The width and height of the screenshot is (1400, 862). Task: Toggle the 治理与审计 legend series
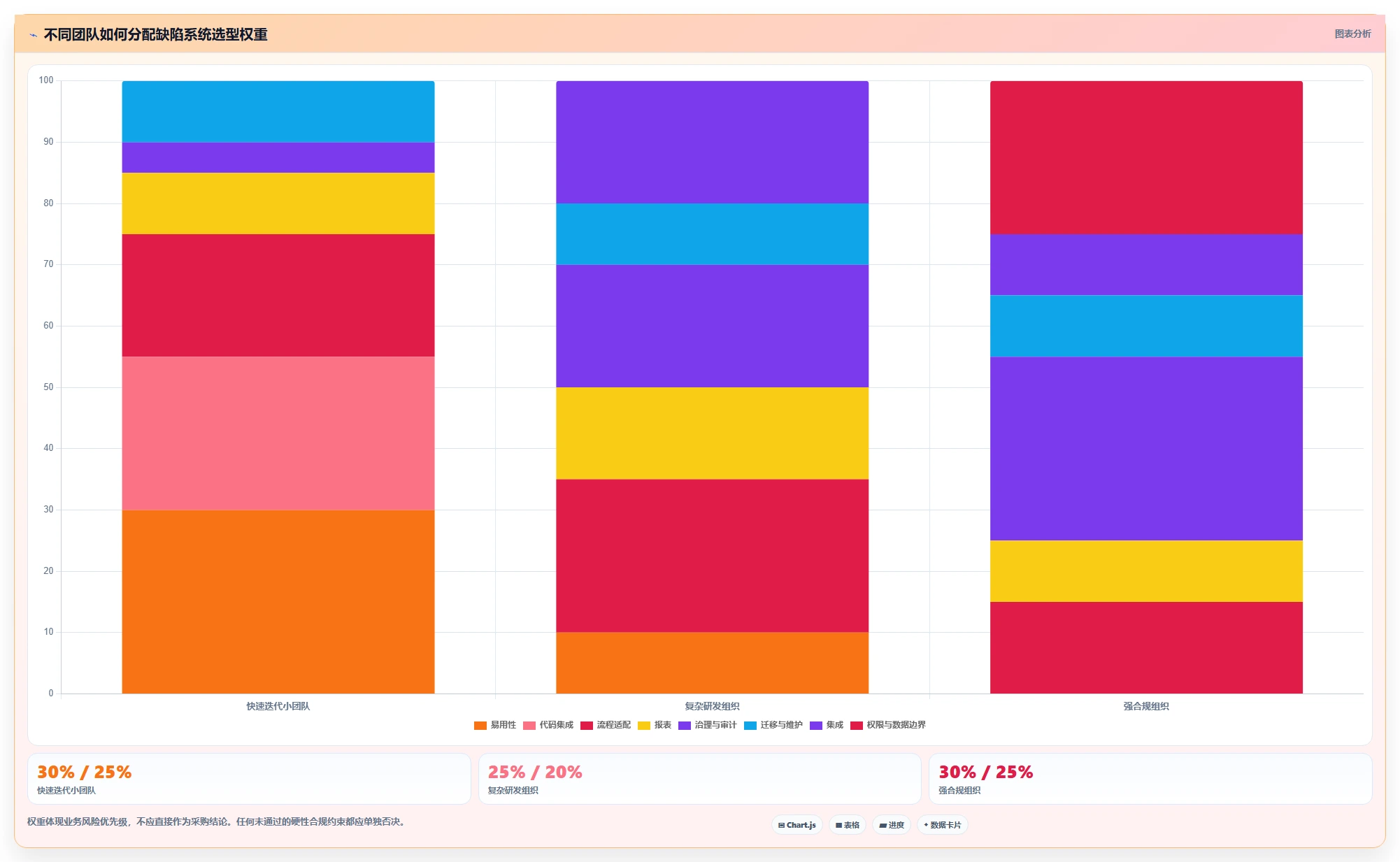708,725
